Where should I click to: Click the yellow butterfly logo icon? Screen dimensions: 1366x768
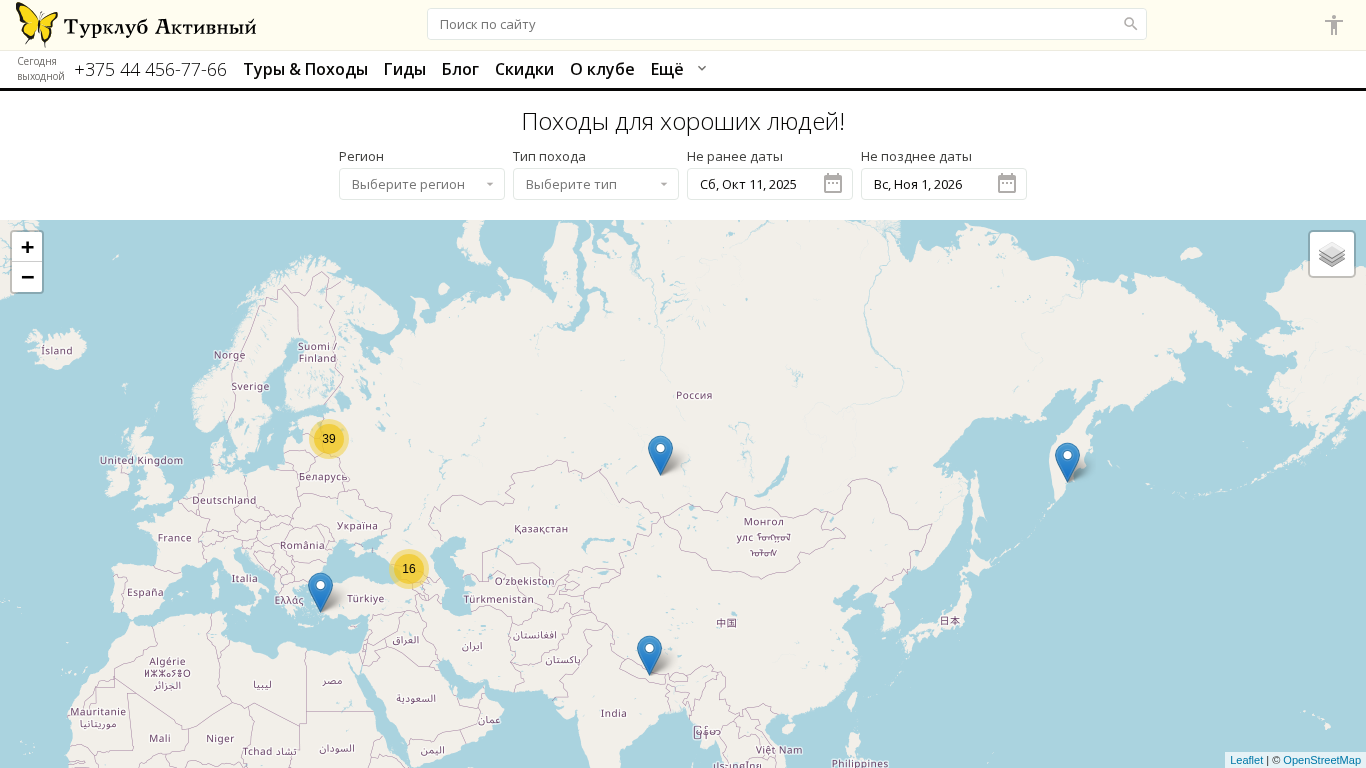click(x=37, y=24)
